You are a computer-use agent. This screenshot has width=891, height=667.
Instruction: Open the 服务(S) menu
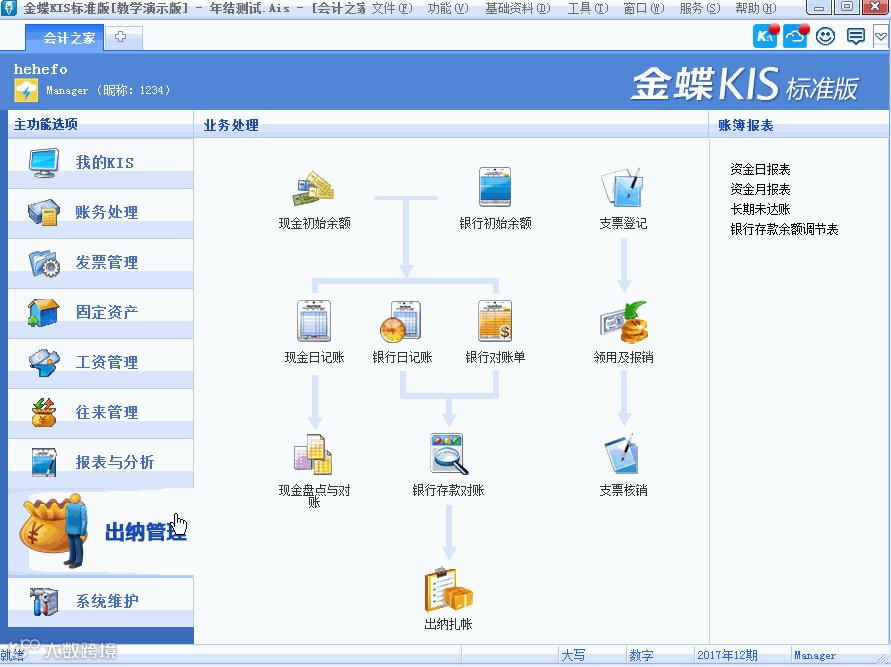click(700, 9)
